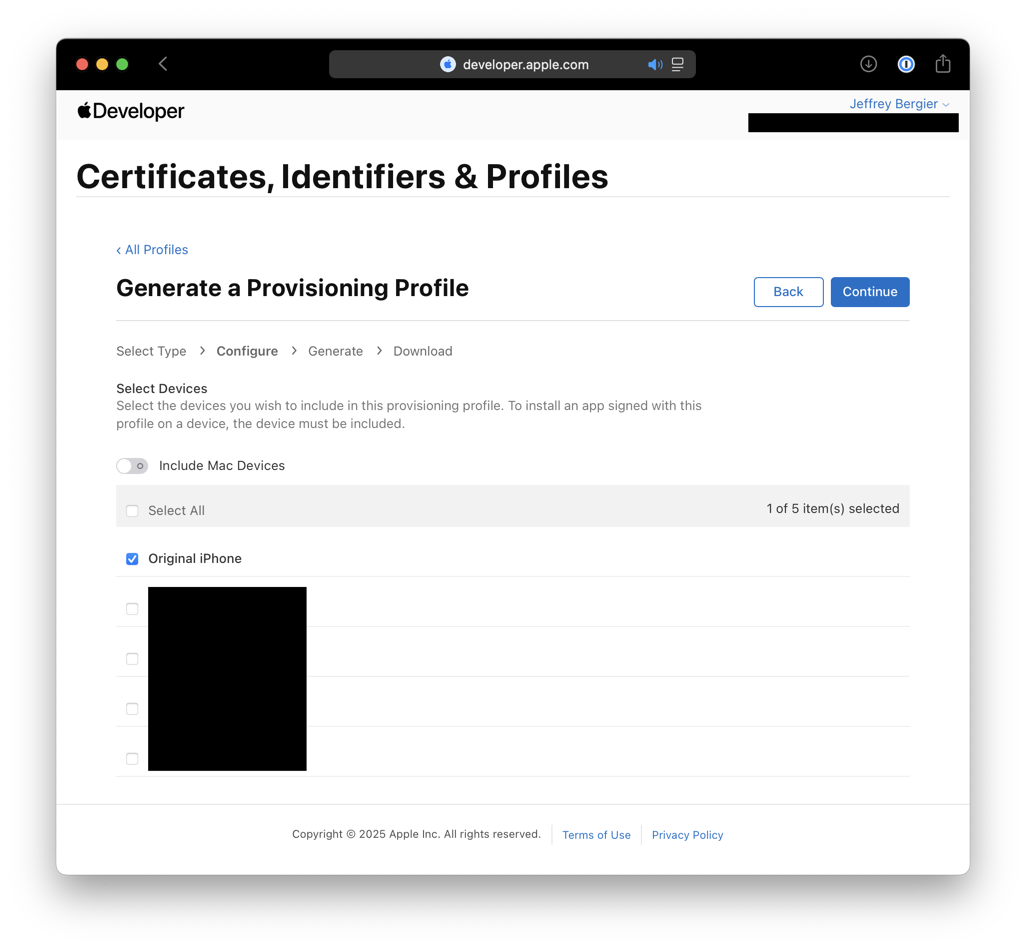The height and width of the screenshot is (949, 1026).
Task: Enable the Include Mac Devices toggle
Action: [x=132, y=466]
